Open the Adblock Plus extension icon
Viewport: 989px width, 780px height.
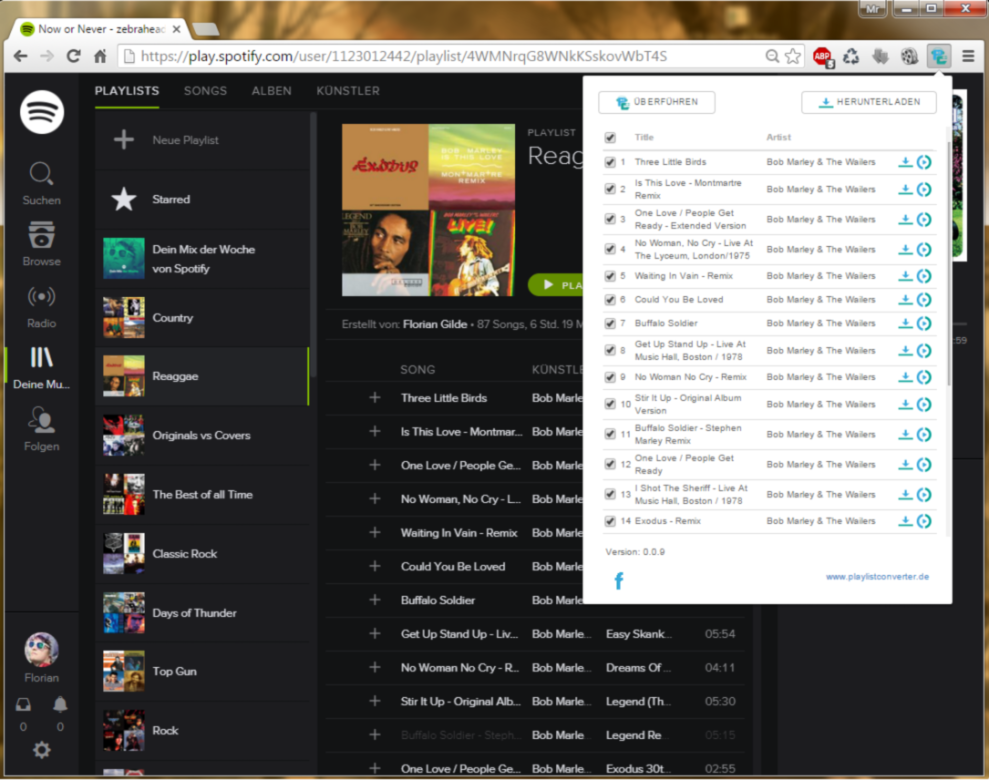tap(822, 57)
